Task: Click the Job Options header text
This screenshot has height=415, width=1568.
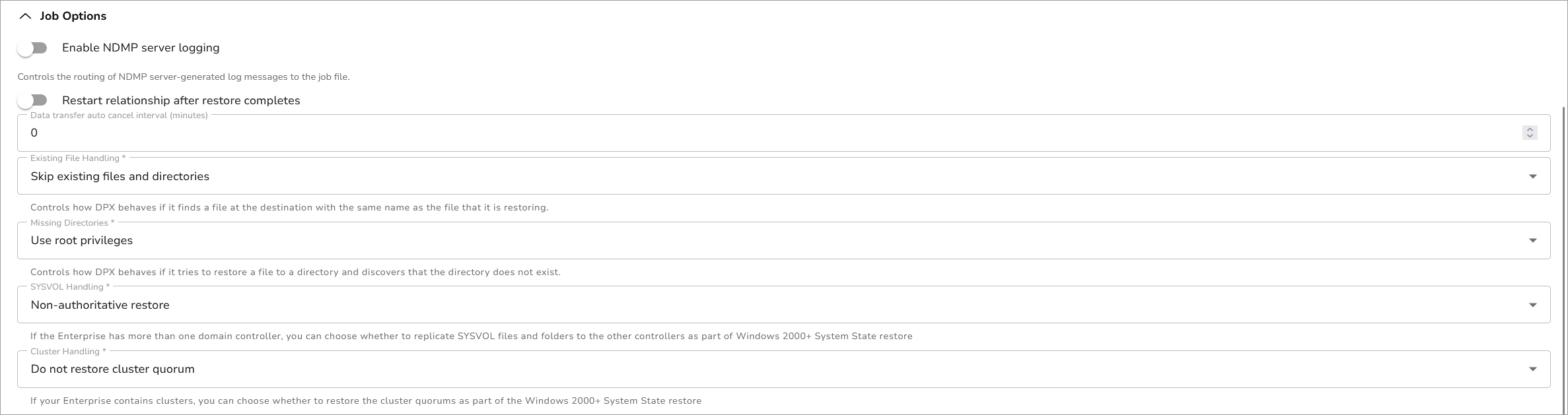Action: 73,16
